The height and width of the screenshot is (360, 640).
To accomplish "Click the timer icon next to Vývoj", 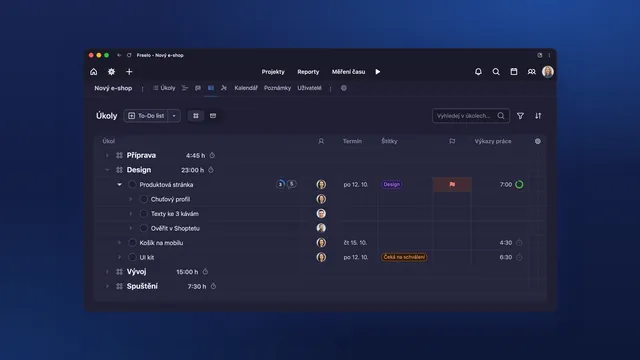I will point(205,272).
